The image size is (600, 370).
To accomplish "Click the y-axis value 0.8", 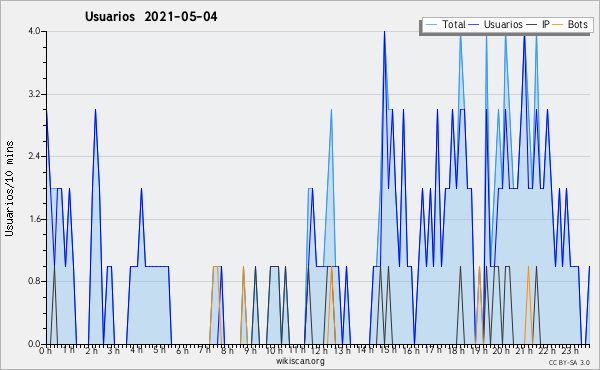I will pyautogui.click(x=34, y=281).
